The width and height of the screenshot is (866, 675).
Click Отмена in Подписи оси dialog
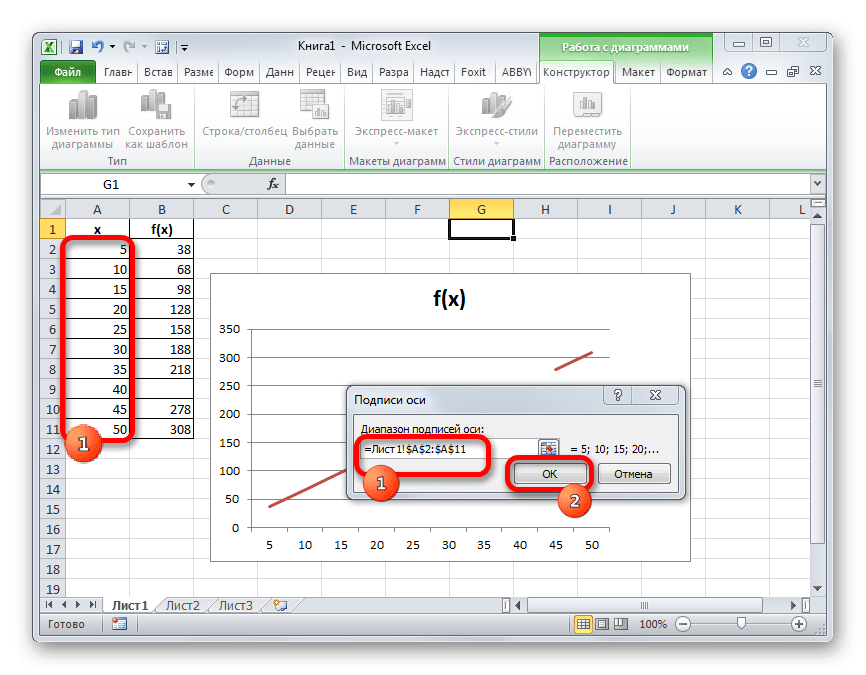(633, 474)
